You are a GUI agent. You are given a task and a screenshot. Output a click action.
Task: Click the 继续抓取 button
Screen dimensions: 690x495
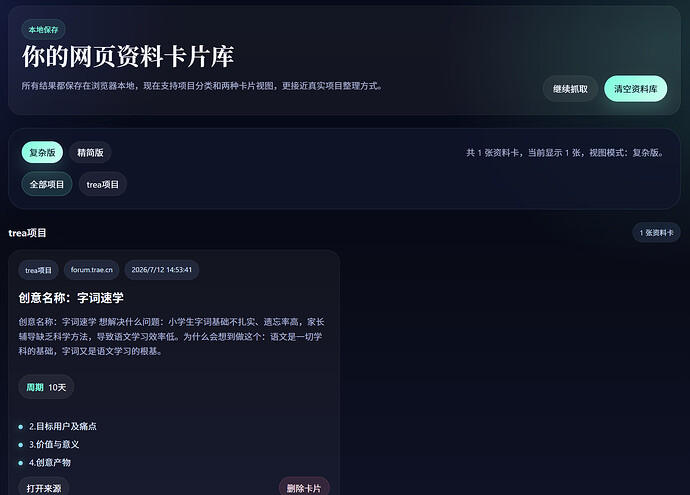click(x=570, y=89)
